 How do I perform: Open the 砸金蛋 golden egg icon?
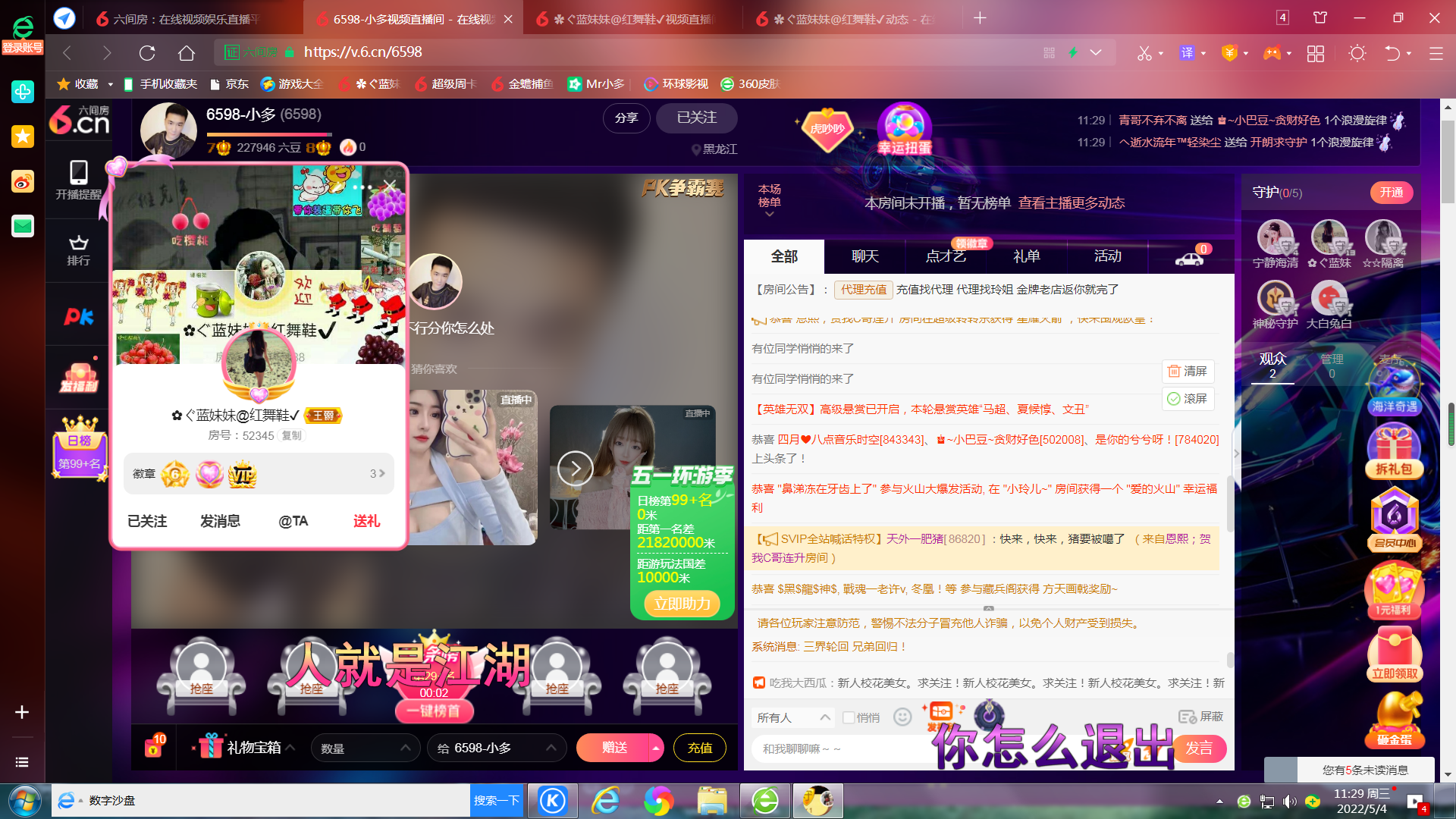pyautogui.click(x=1395, y=719)
